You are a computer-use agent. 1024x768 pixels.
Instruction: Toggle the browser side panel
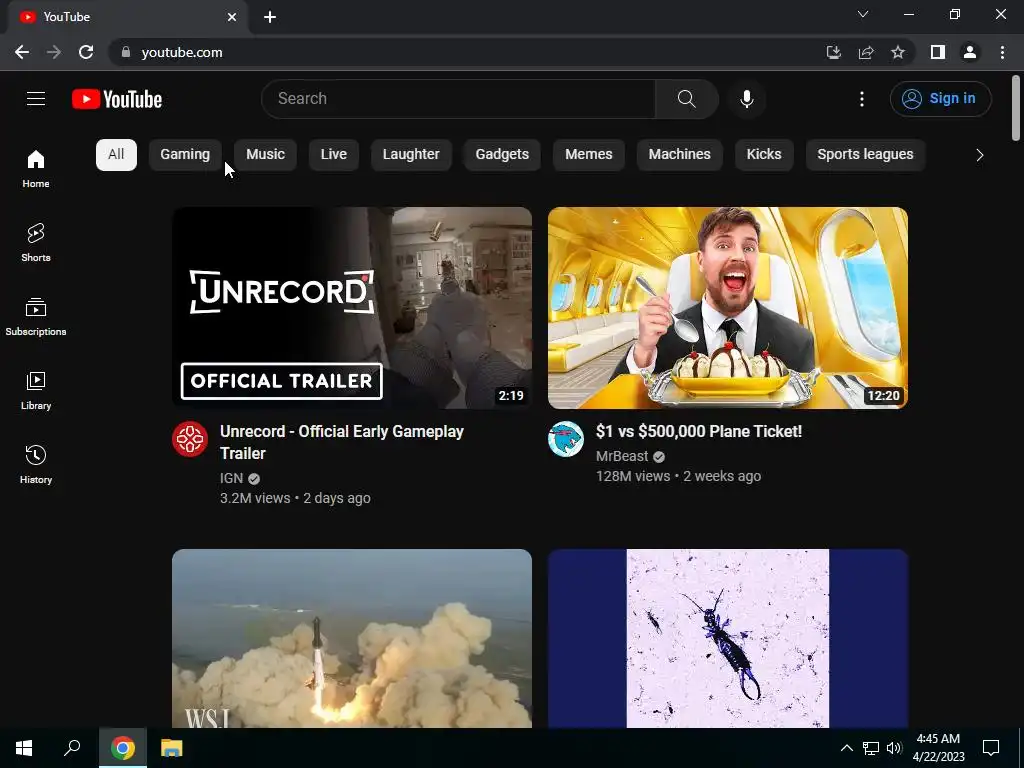(x=938, y=52)
